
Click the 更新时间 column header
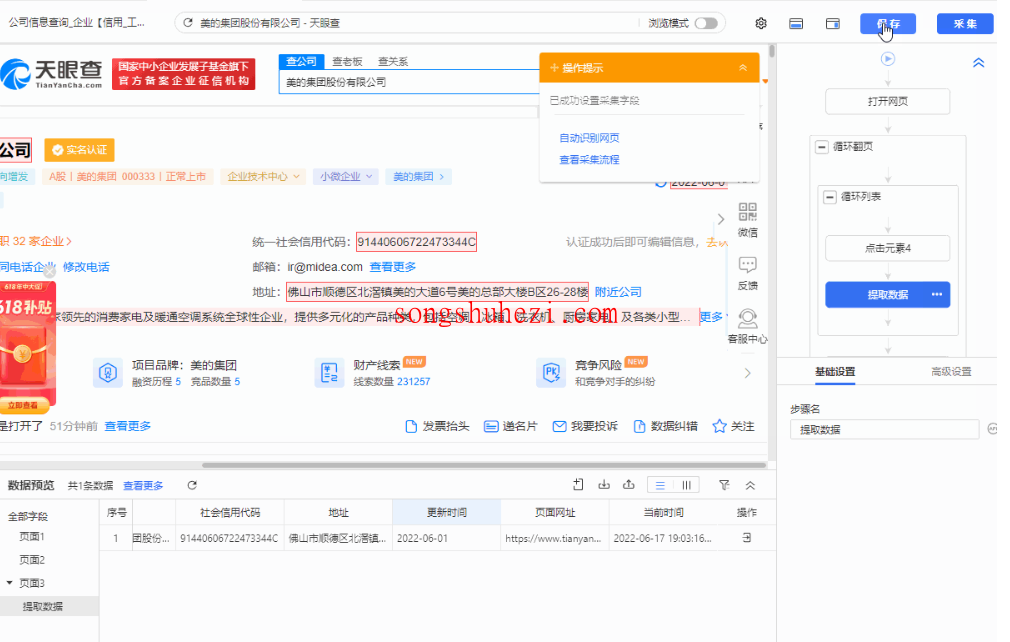point(446,513)
